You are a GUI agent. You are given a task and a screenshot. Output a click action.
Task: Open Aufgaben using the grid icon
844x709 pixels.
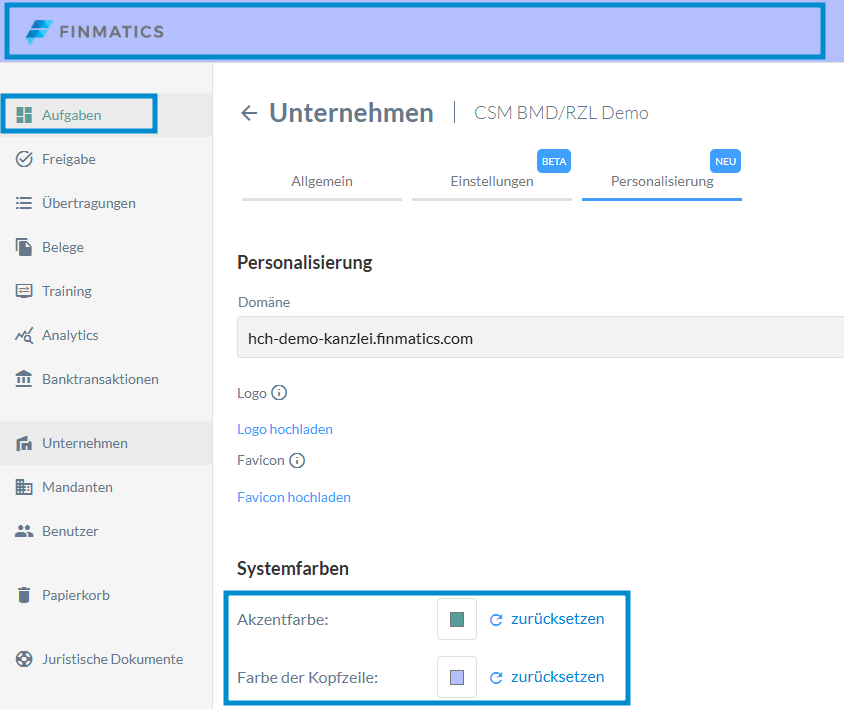25,113
